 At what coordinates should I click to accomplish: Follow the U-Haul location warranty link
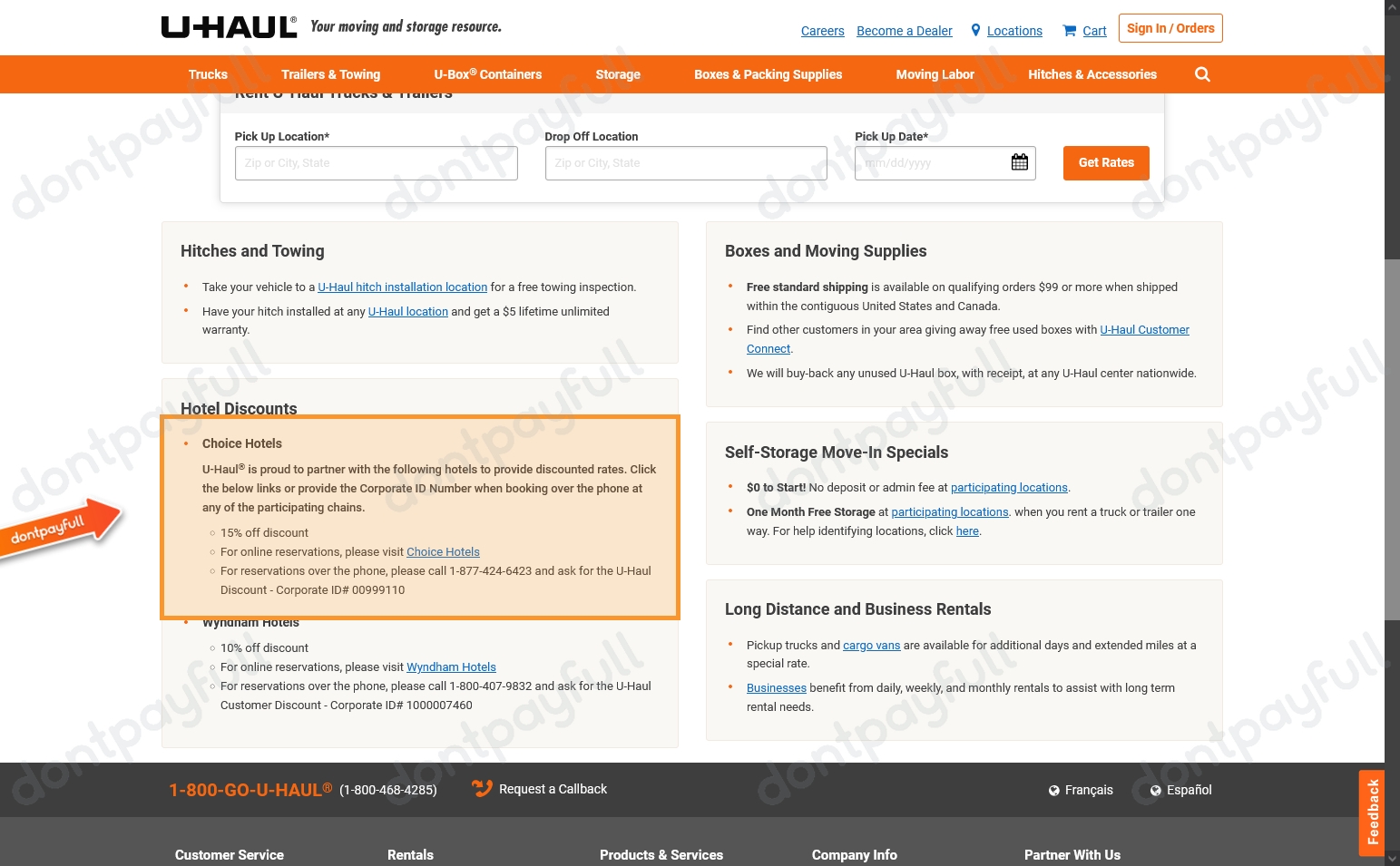pyautogui.click(x=408, y=312)
